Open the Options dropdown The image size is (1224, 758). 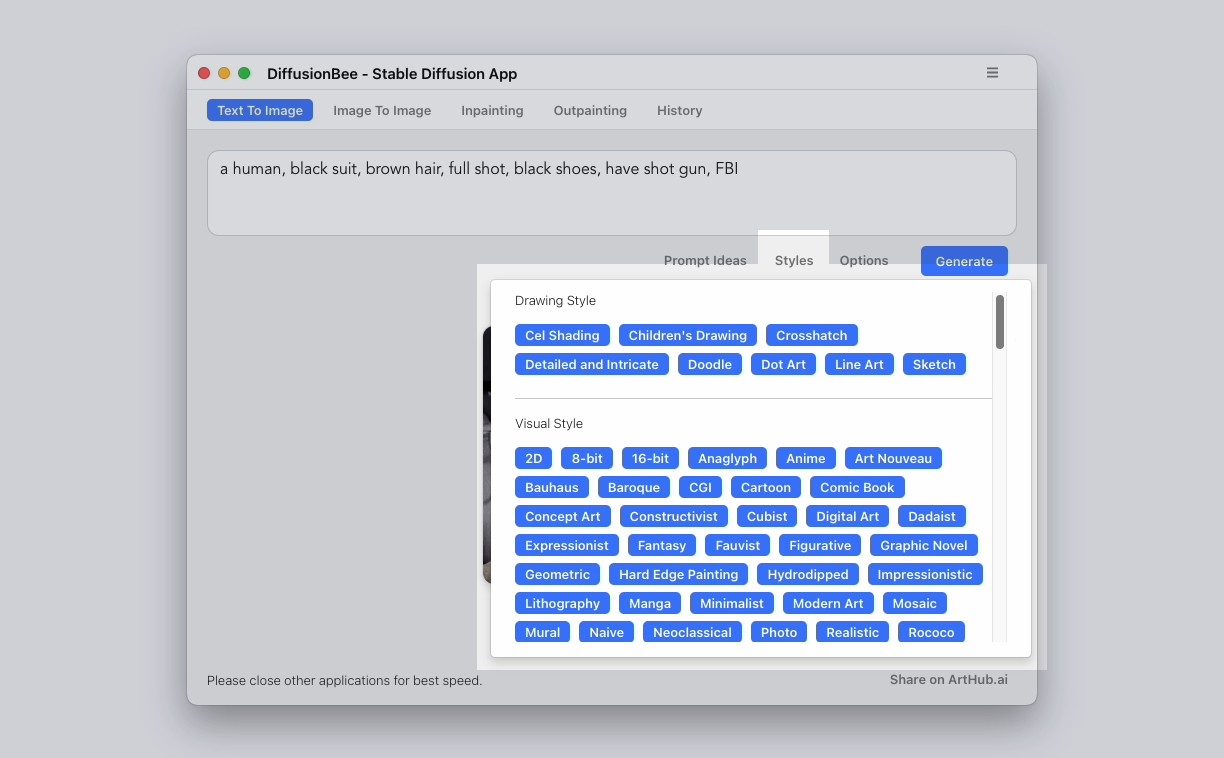864,260
